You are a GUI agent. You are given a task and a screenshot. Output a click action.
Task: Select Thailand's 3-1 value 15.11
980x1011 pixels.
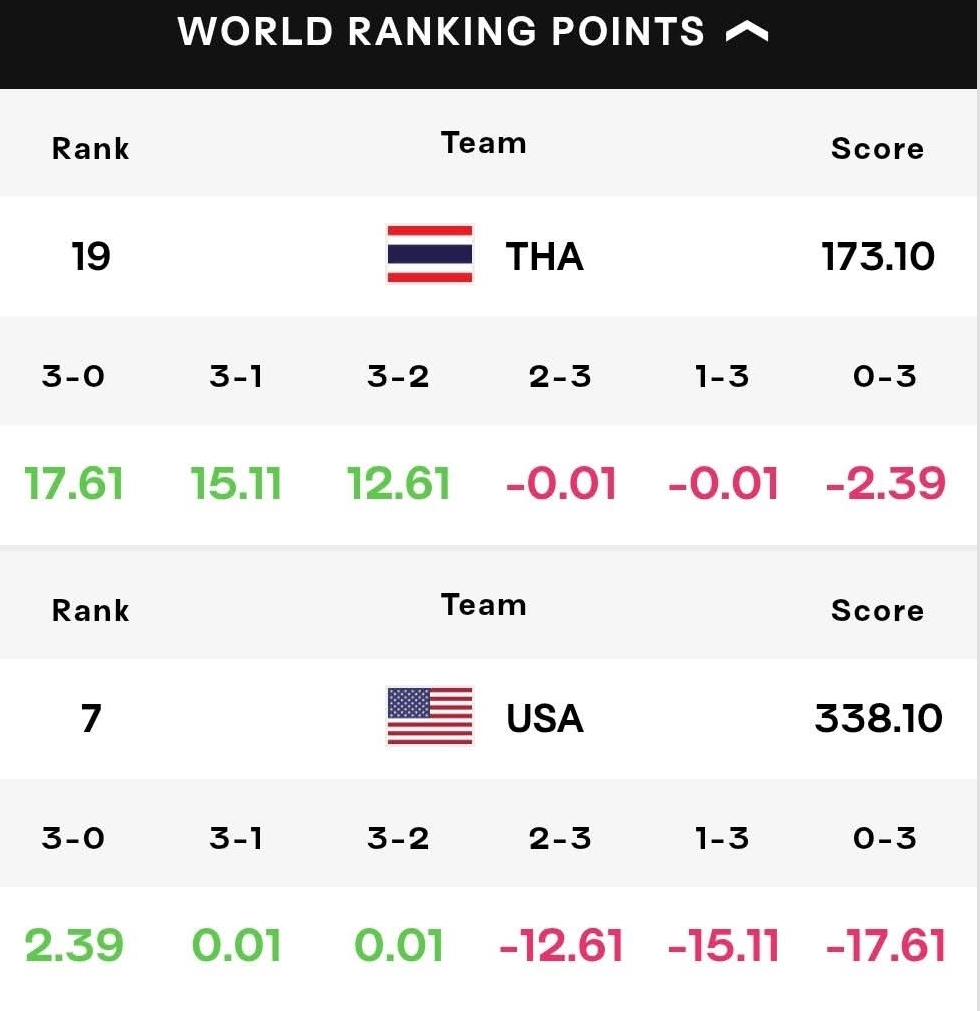(x=236, y=484)
